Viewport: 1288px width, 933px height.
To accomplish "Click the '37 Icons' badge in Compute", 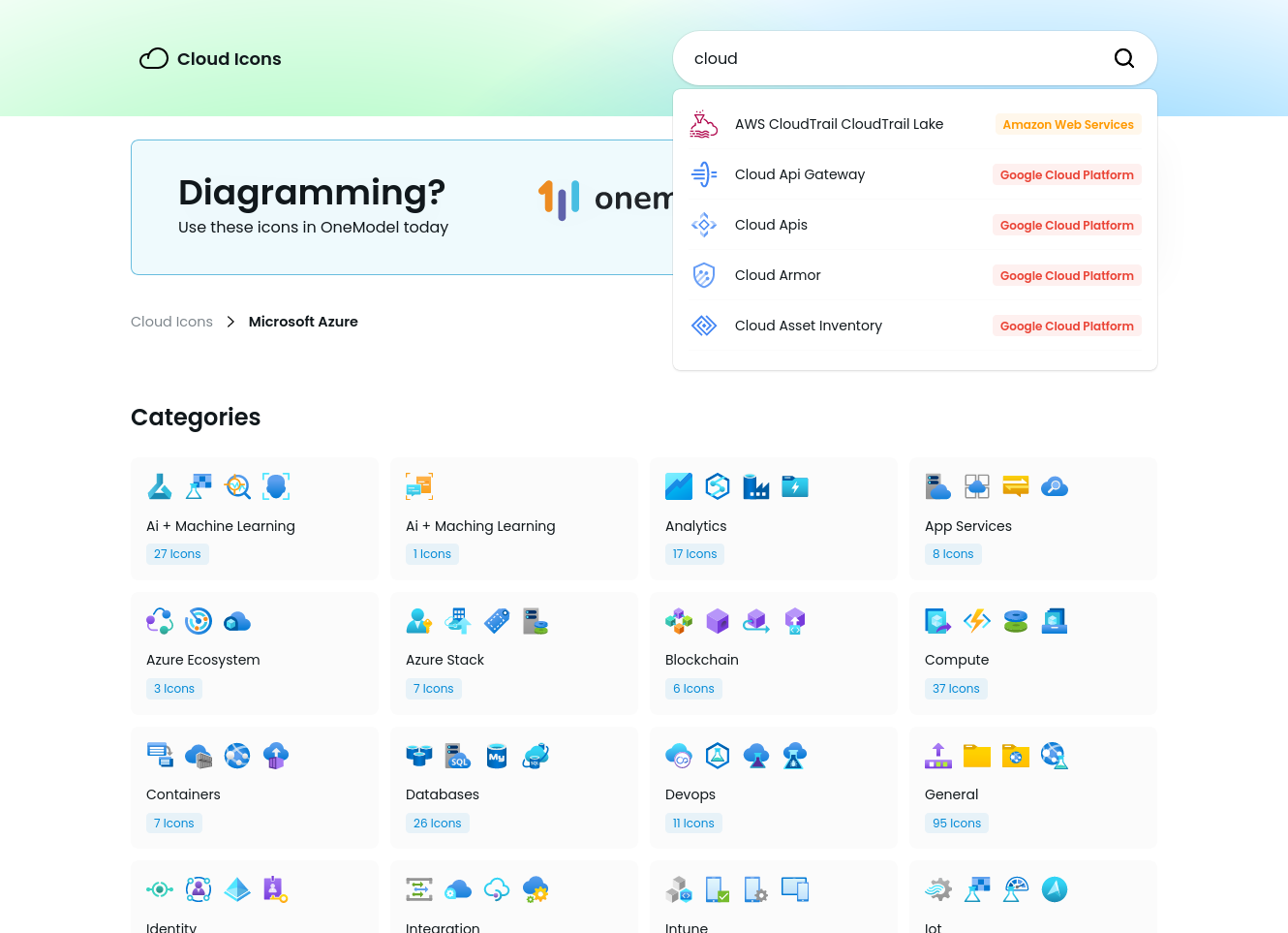I will [x=956, y=689].
